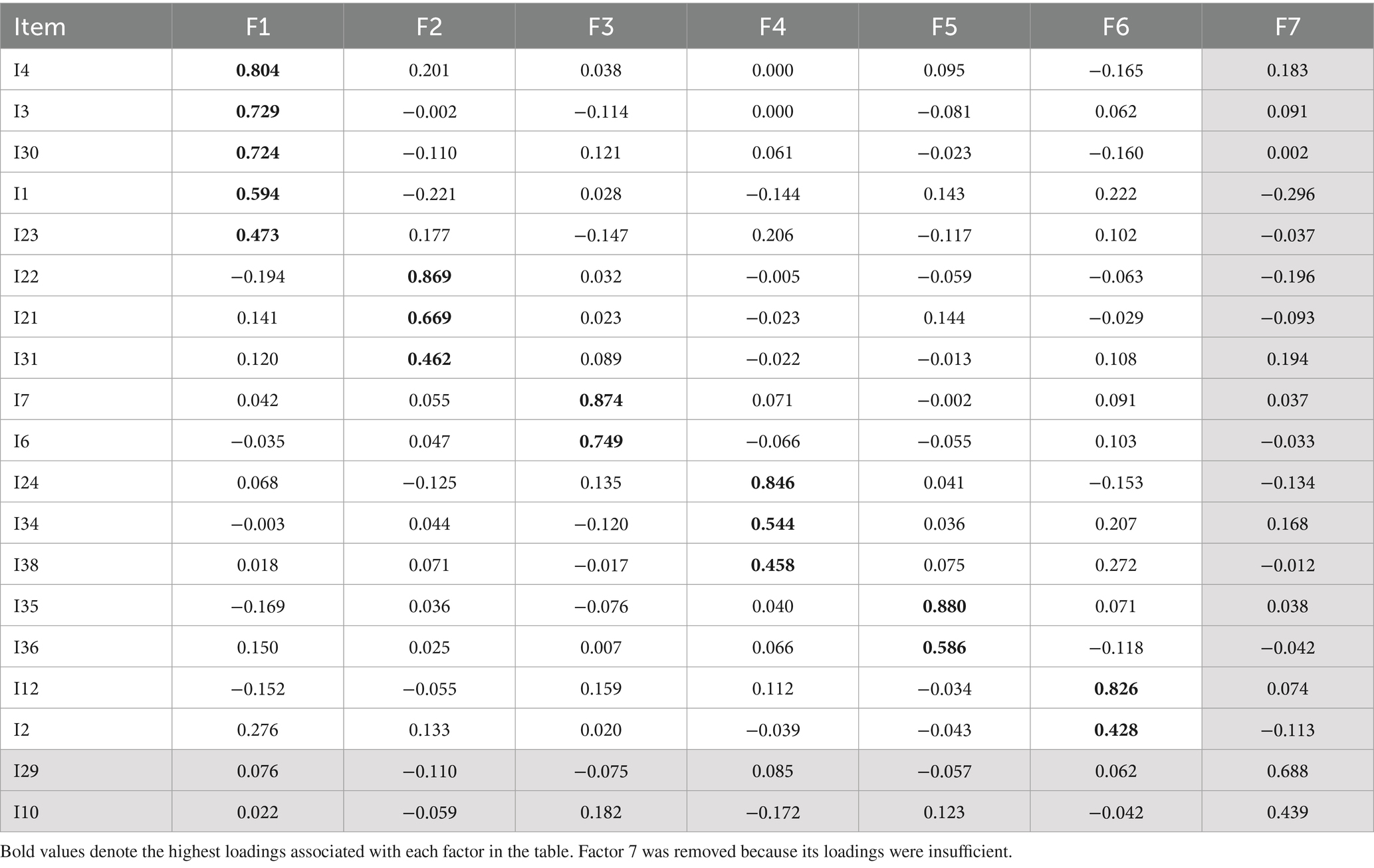1374x868 pixels.
Task: Click the 0.688 value in F7 column
Action: pyautogui.click(x=1288, y=771)
